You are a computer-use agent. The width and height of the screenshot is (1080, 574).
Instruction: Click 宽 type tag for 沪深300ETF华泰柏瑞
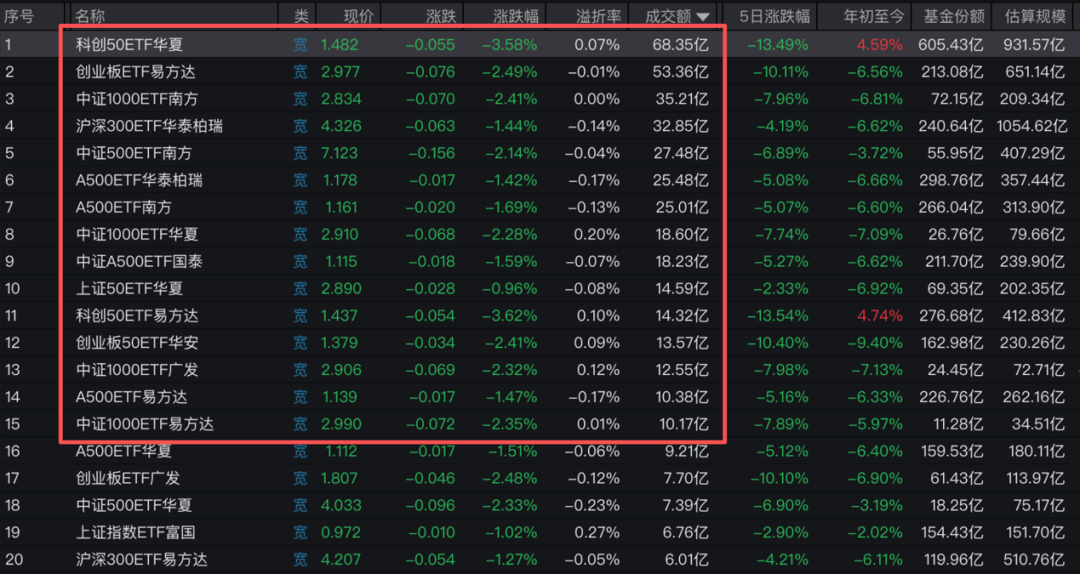pyautogui.click(x=300, y=126)
